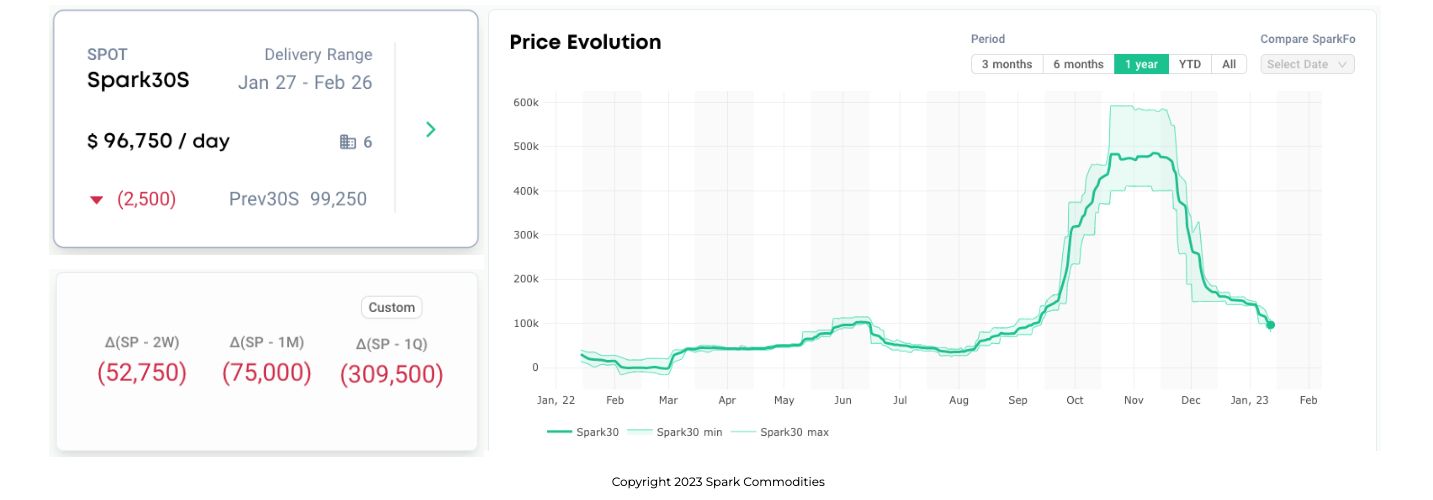Click the latest price dot on chart
The height and width of the screenshot is (500, 1433).
tap(1270, 324)
